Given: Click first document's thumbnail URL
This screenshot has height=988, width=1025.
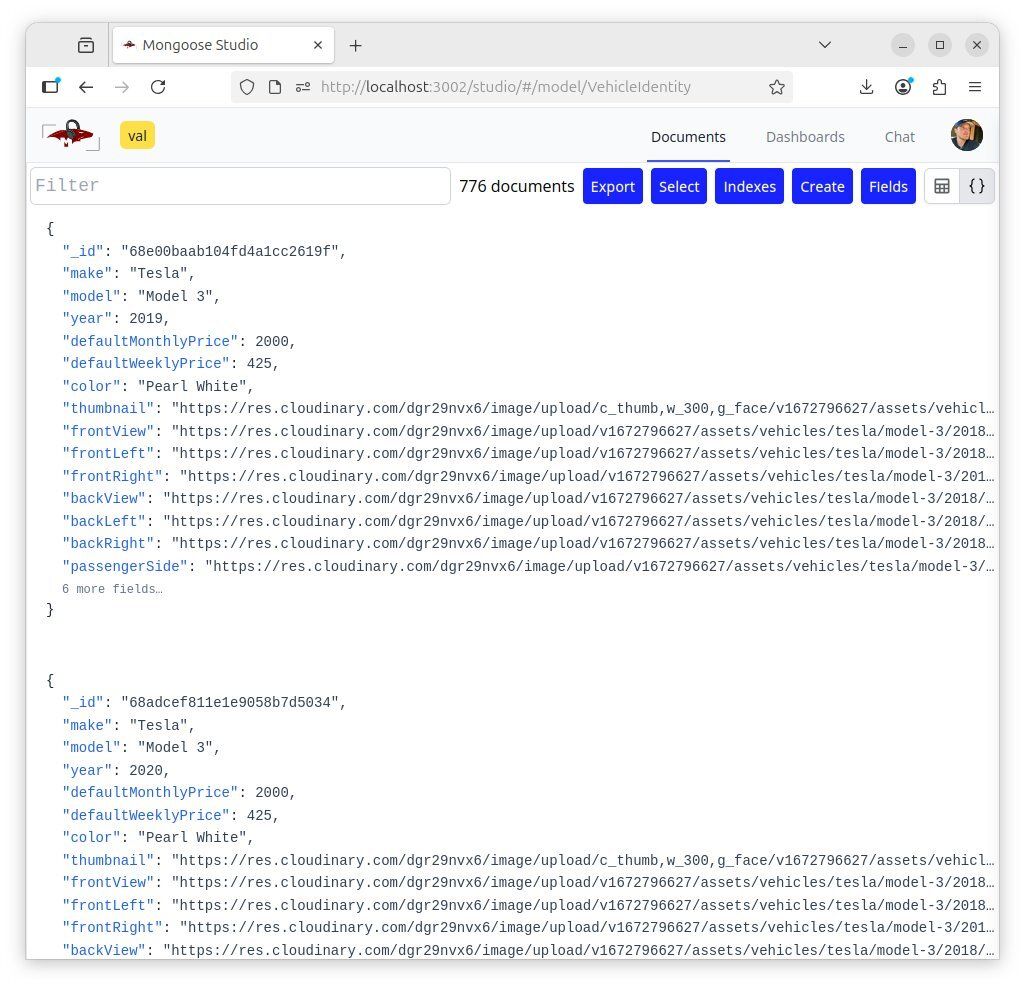Looking at the screenshot, I should tap(583, 409).
